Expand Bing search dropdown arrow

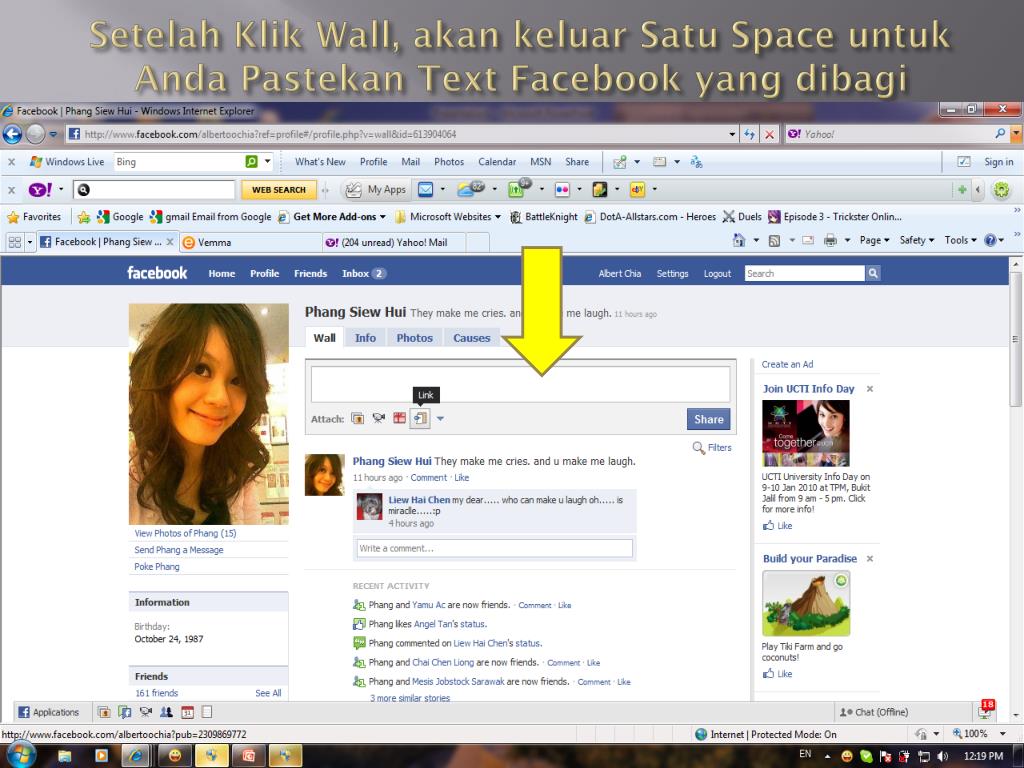267,161
